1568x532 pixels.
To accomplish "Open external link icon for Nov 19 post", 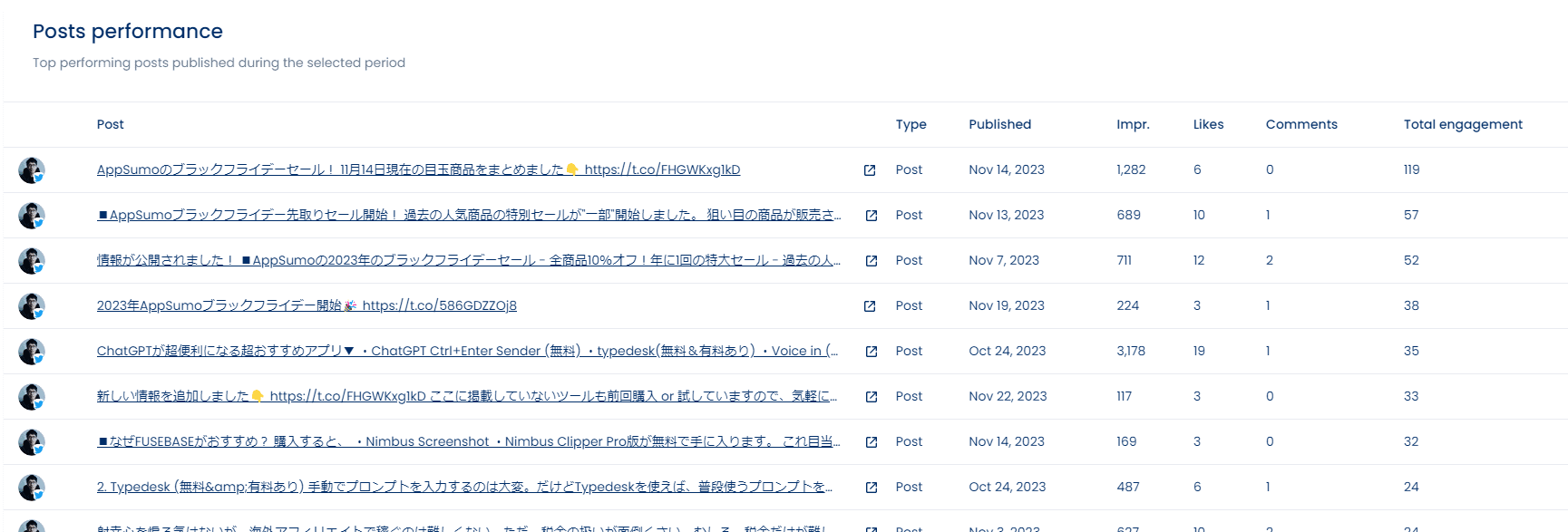I will coord(870,306).
